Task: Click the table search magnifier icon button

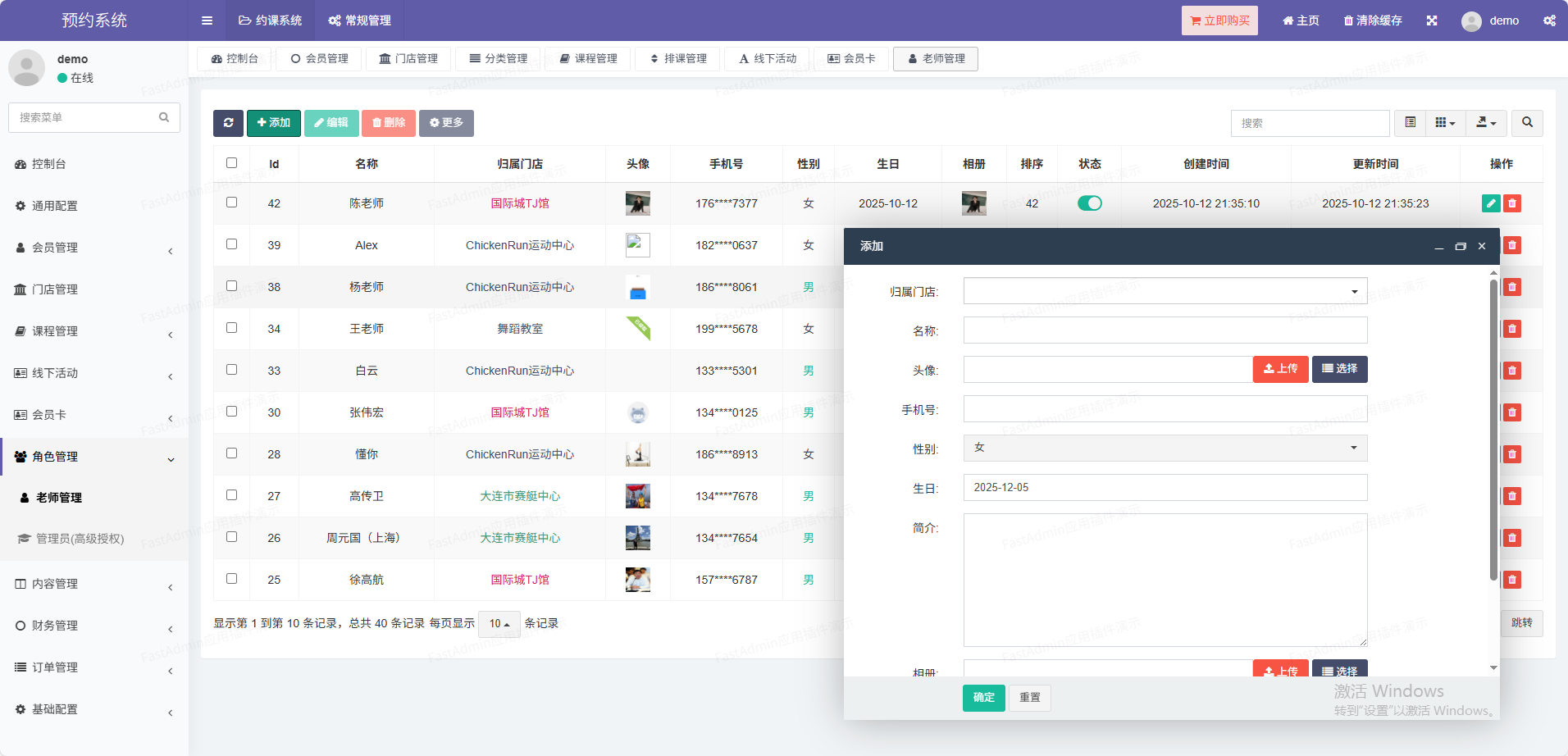Action: (1527, 123)
